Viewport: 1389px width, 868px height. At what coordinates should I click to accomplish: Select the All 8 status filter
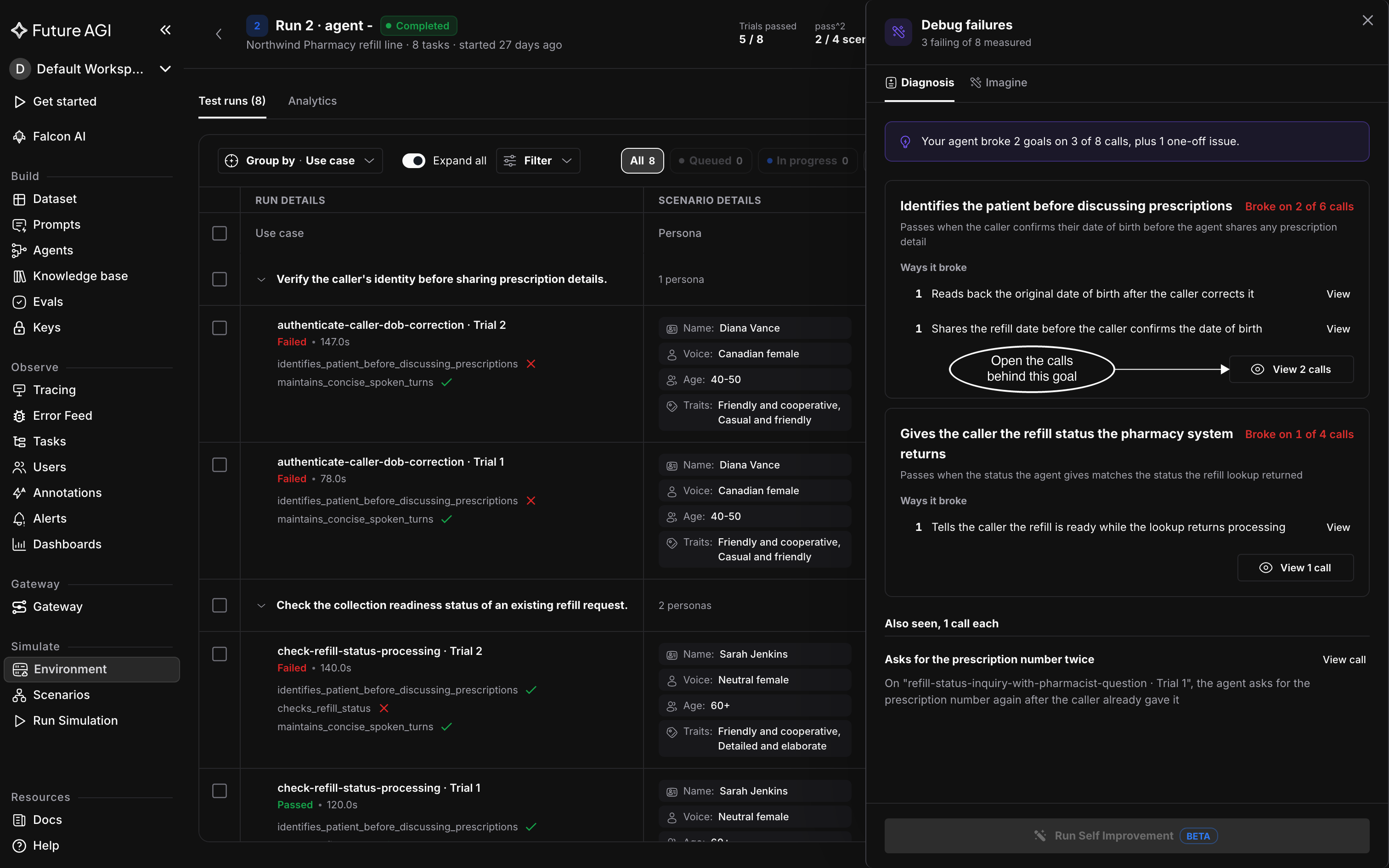click(642, 161)
